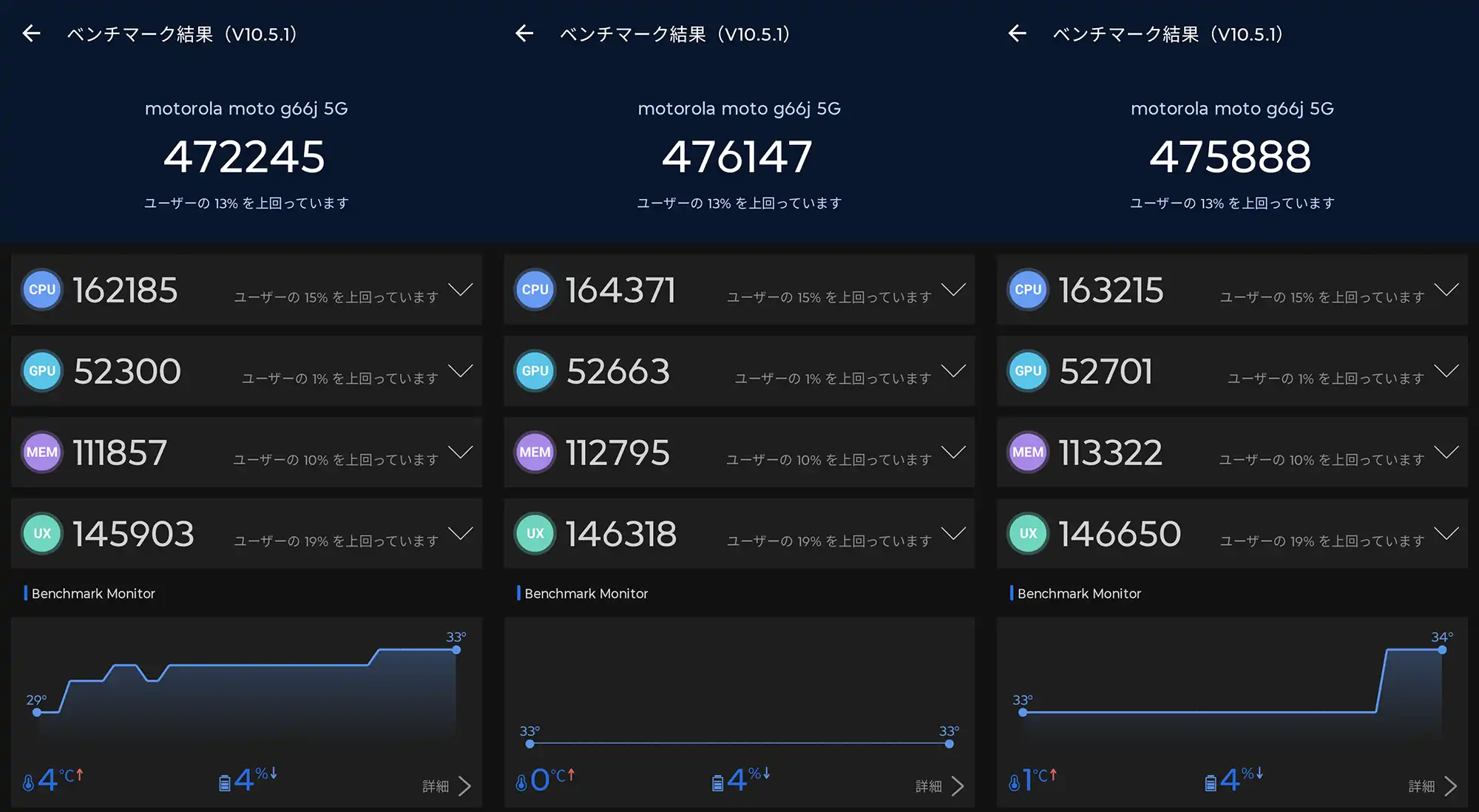The width and height of the screenshot is (1479, 812).
Task: Expand the UX 146318 score chevron
Action: pyautogui.click(x=953, y=534)
